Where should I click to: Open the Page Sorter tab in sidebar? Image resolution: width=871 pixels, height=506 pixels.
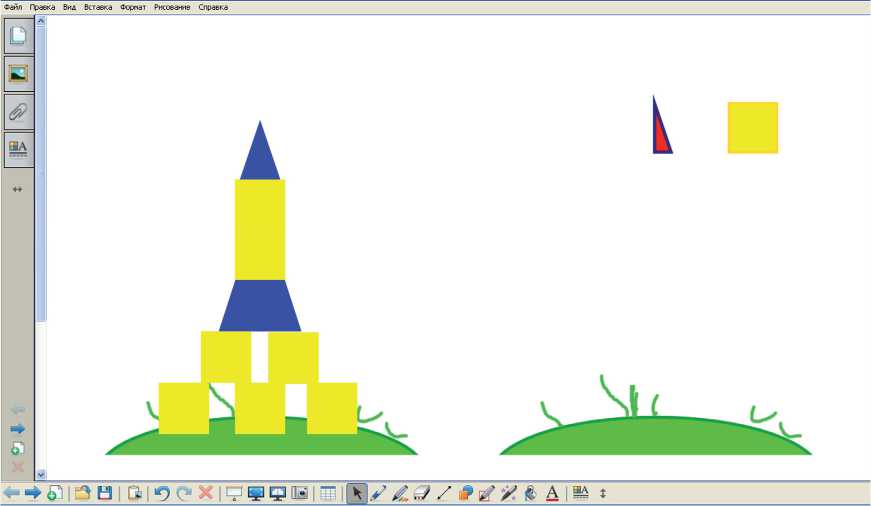pyautogui.click(x=18, y=37)
